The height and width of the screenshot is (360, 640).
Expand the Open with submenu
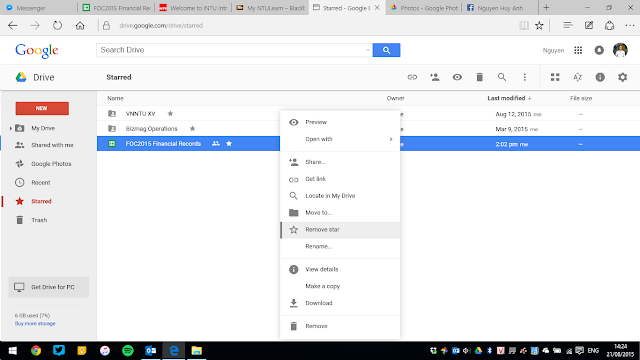pos(340,139)
